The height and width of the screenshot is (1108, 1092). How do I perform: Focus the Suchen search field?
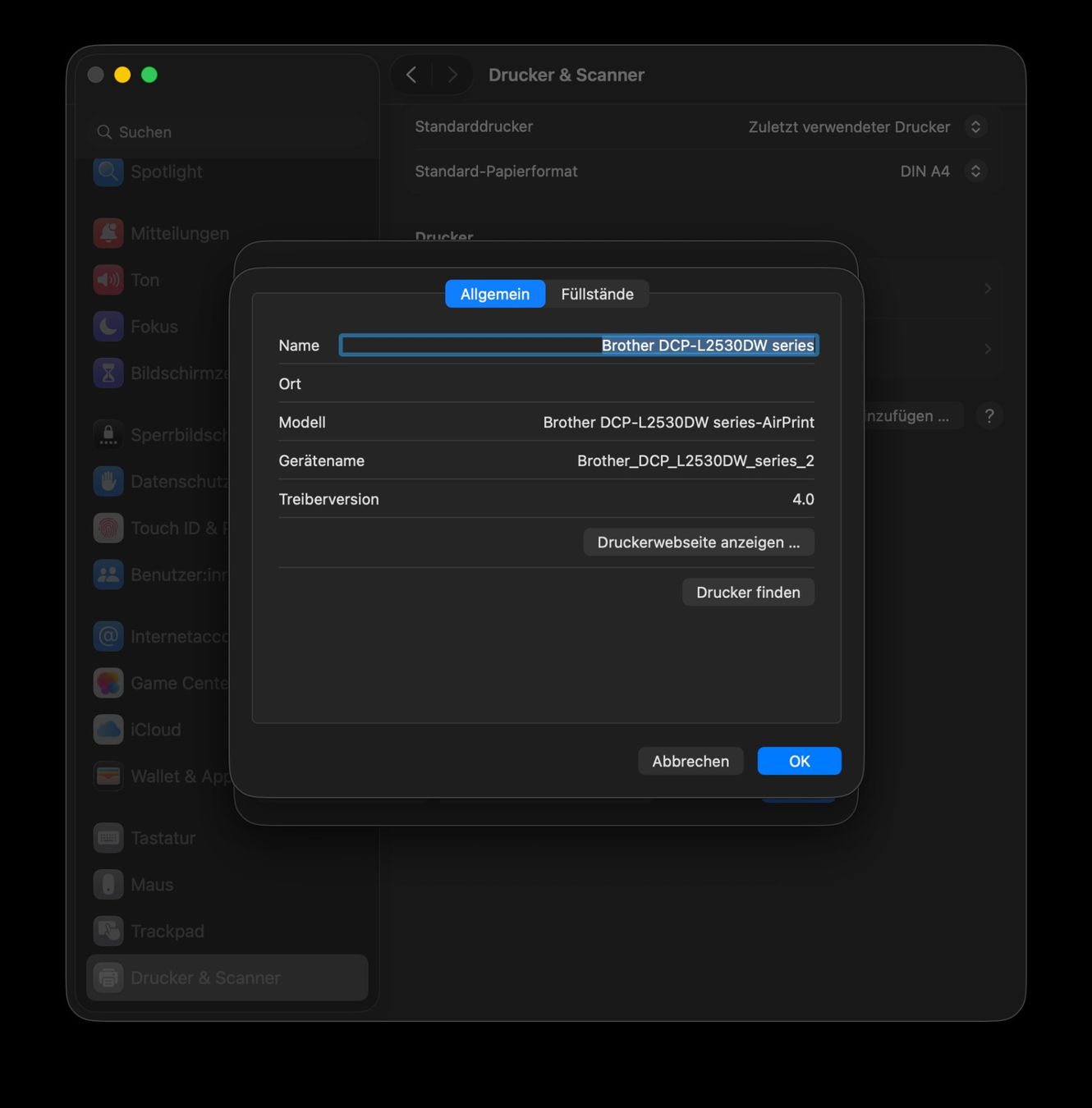227,132
